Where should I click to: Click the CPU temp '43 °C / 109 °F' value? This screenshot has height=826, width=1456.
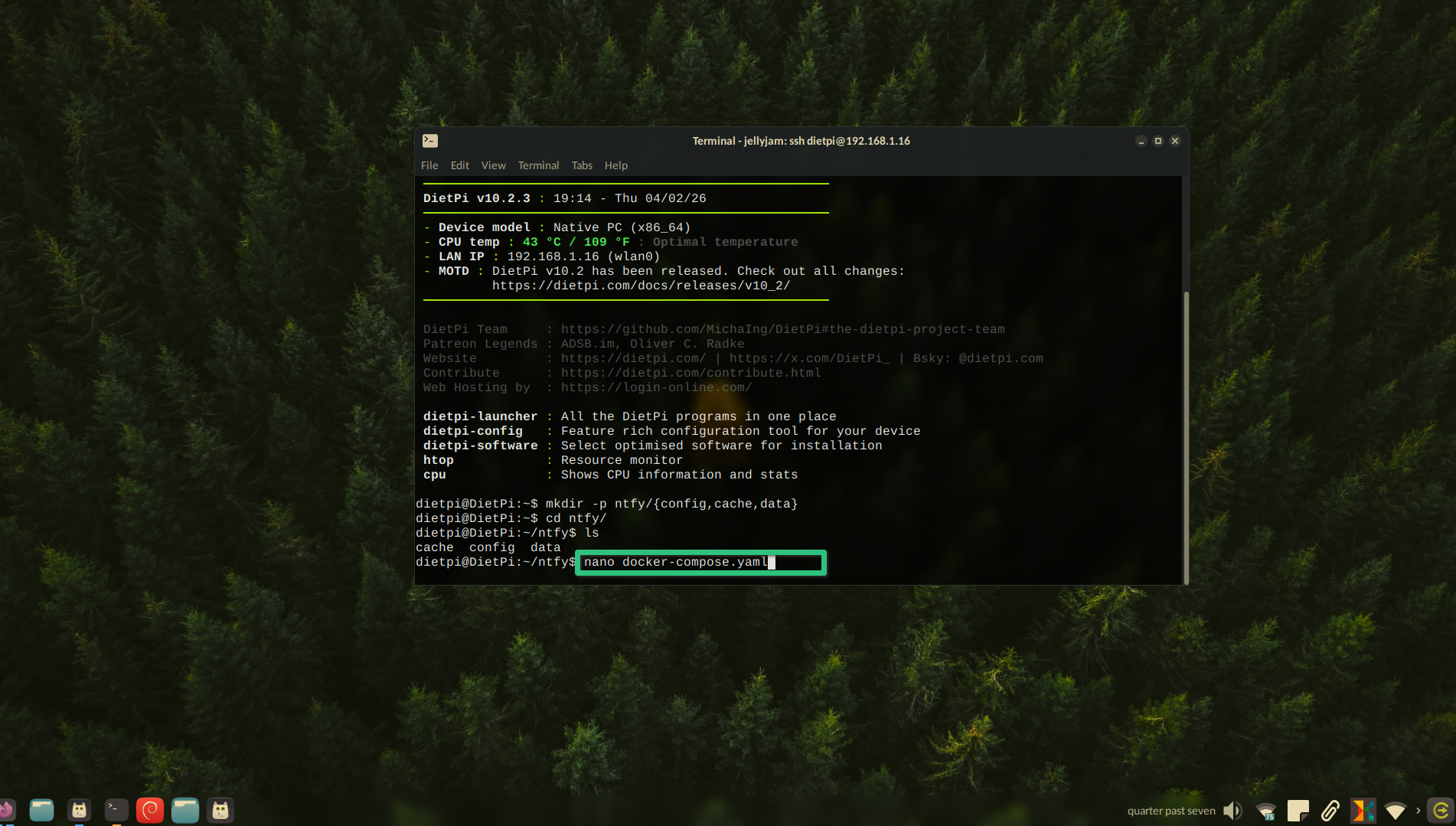(576, 242)
